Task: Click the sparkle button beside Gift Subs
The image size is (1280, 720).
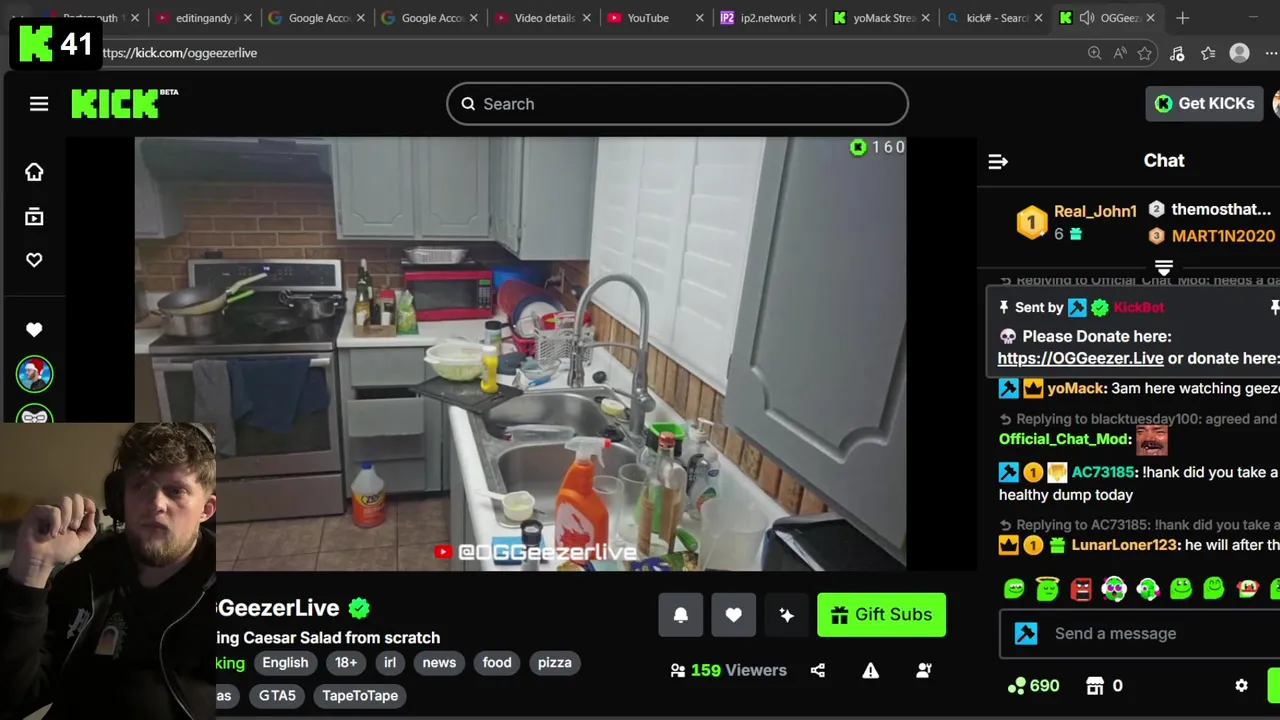Action: tap(786, 615)
